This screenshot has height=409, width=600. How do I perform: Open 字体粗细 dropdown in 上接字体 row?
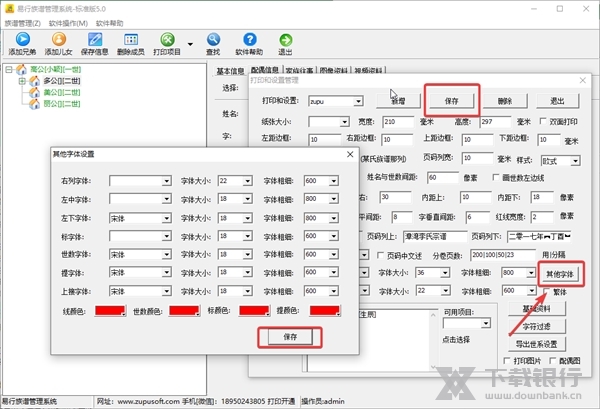tap(334, 292)
